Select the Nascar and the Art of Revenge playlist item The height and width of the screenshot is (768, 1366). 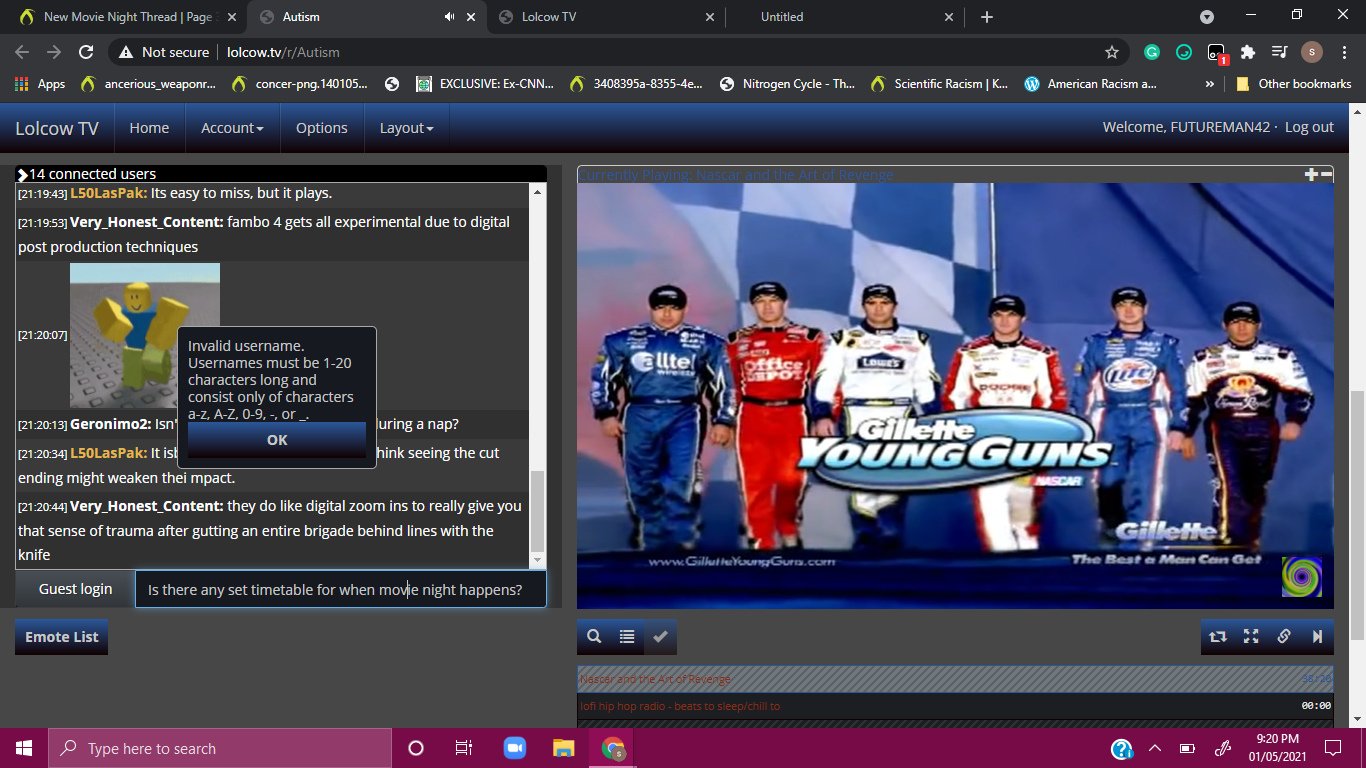[955, 679]
